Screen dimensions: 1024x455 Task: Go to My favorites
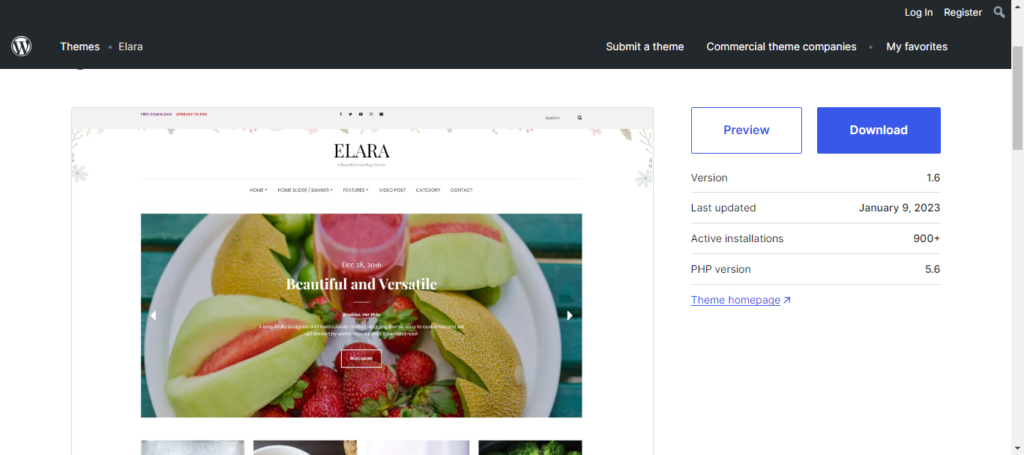(x=916, y=46)
